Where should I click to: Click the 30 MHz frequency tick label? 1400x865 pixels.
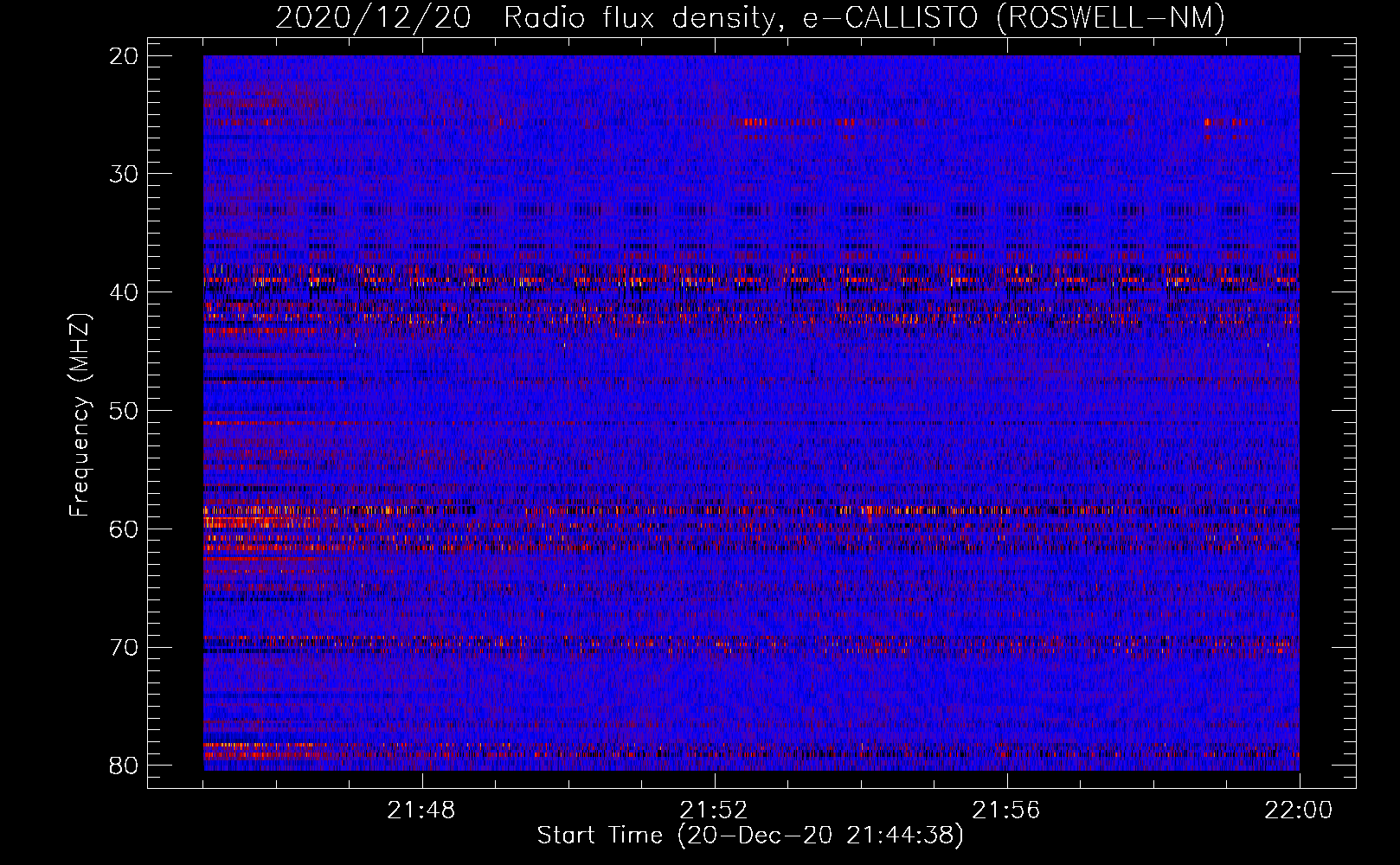pyautogui.click(x=125, y=174)
